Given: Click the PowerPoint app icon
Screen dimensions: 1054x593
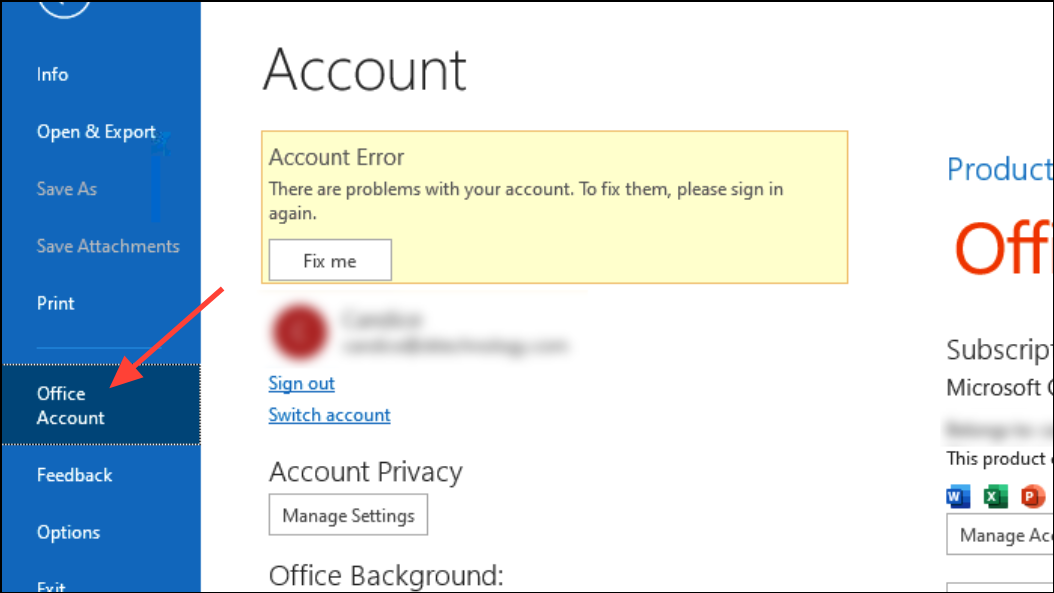Looking at the screenshot, I should pos(1032,496).
